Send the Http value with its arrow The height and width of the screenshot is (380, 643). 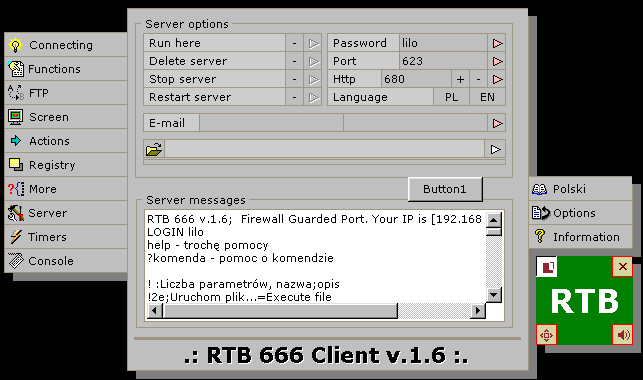[497, 79]
